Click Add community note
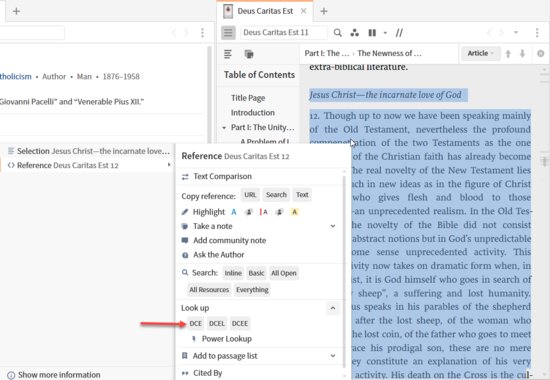 (229, 240)
